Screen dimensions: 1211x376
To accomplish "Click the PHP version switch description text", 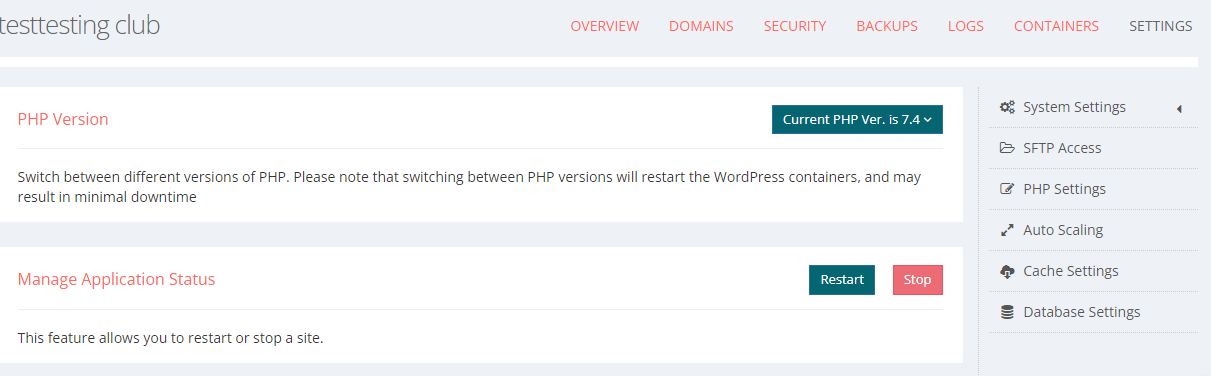I will (x=470, y=187).
